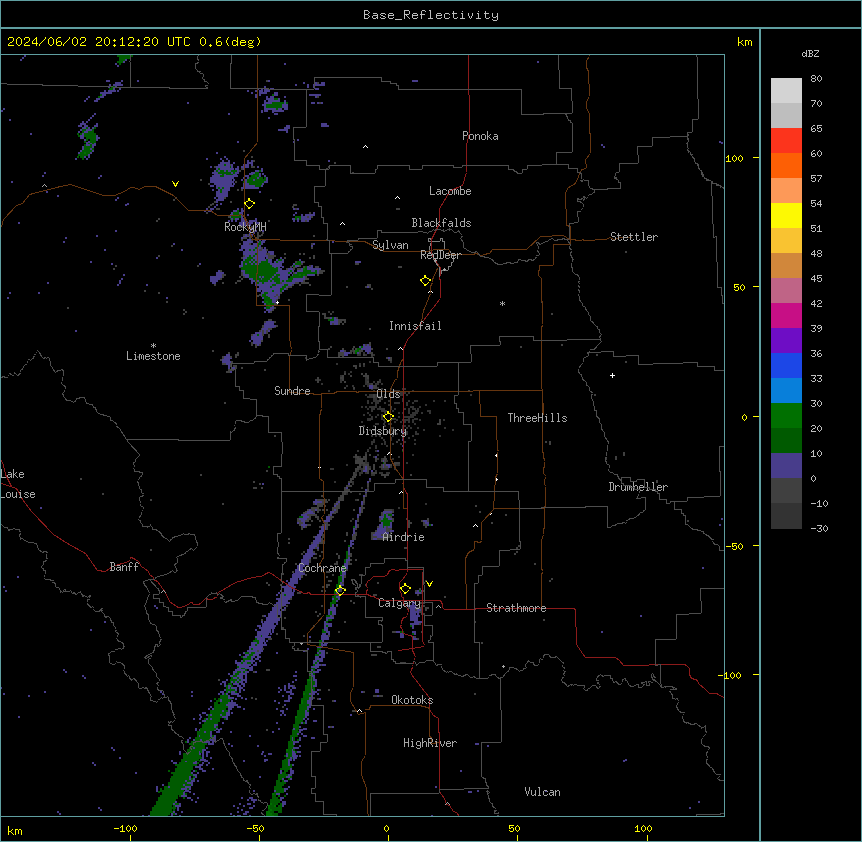Click the magenta 42 dBZ legend swatch
The image size is (862, 842).
[x=786, y=315]
